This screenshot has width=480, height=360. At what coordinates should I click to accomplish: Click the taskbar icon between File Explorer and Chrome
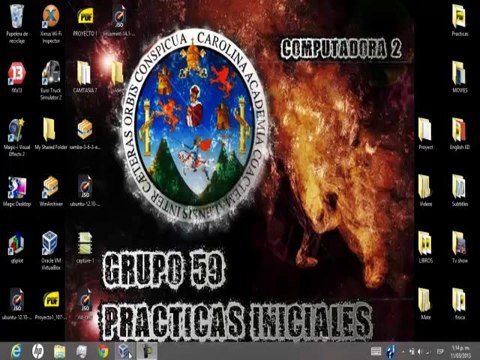[81, 351]
